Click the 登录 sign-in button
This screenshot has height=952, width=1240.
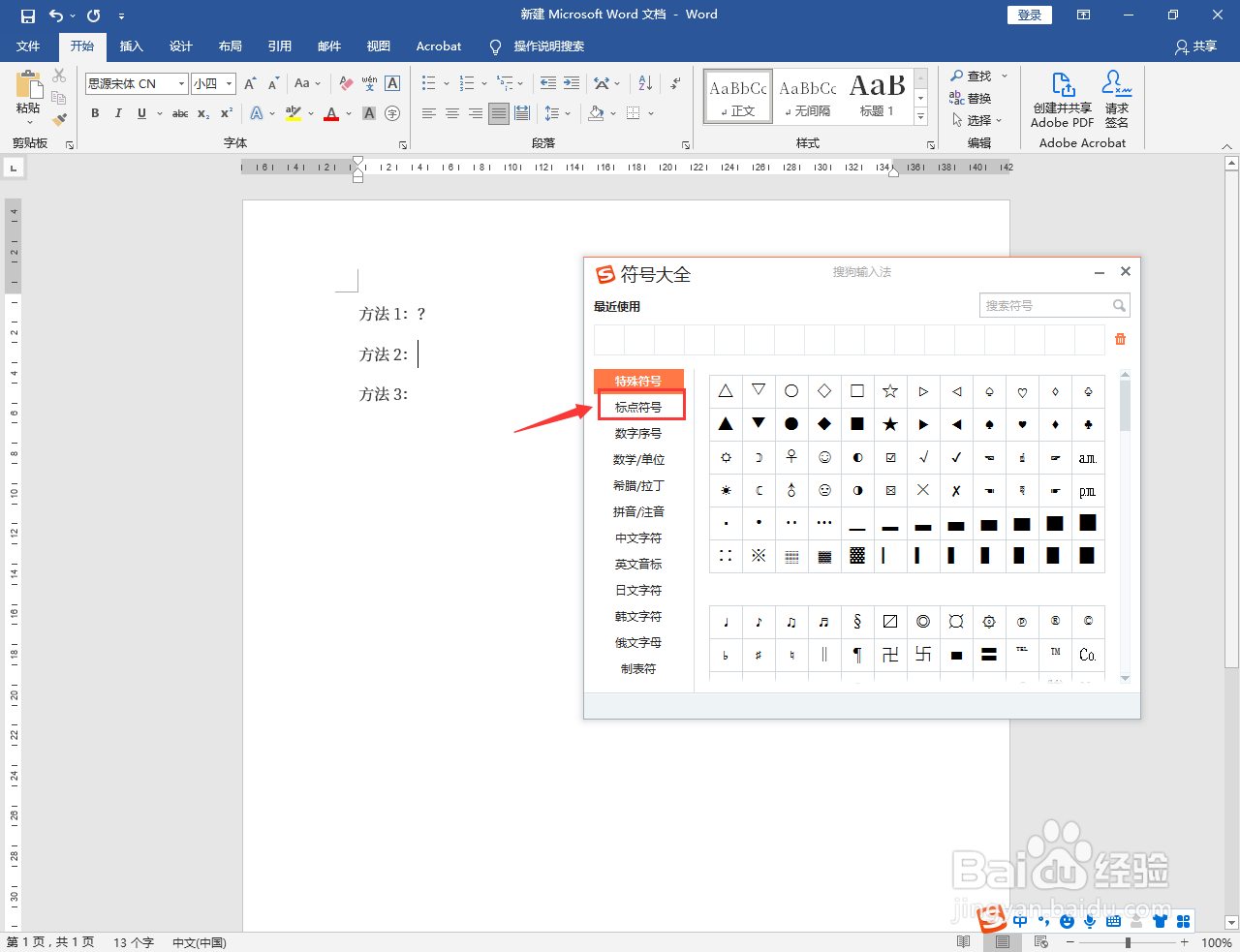click(1030, 15)
